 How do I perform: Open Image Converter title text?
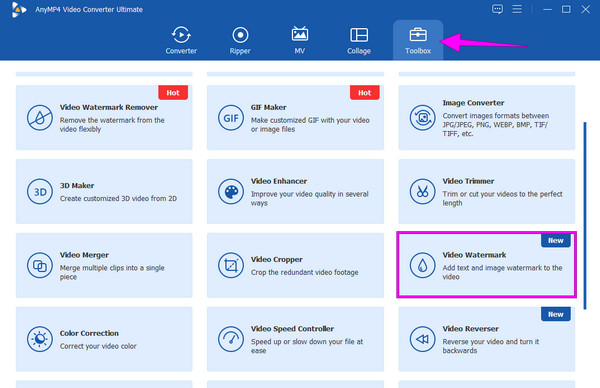[x=473, y=103]
